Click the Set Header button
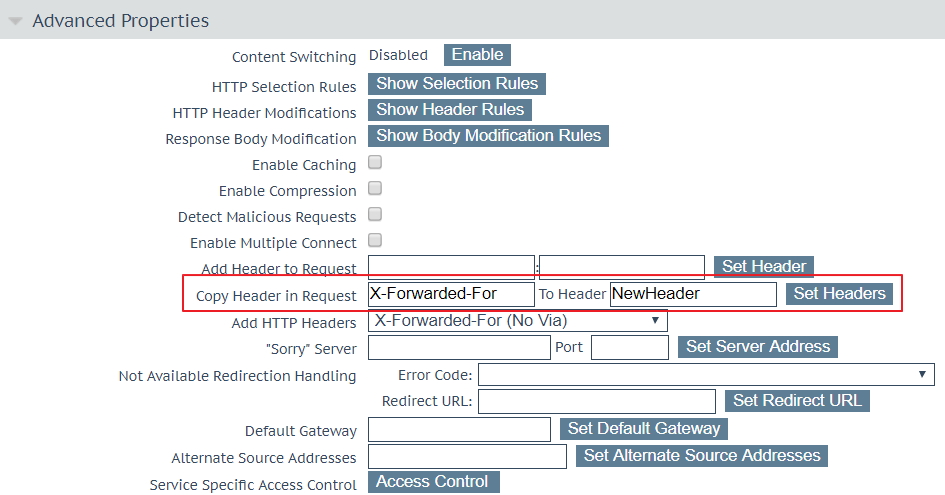The height and width of the screenshot is (495, 945). point(764,267)
